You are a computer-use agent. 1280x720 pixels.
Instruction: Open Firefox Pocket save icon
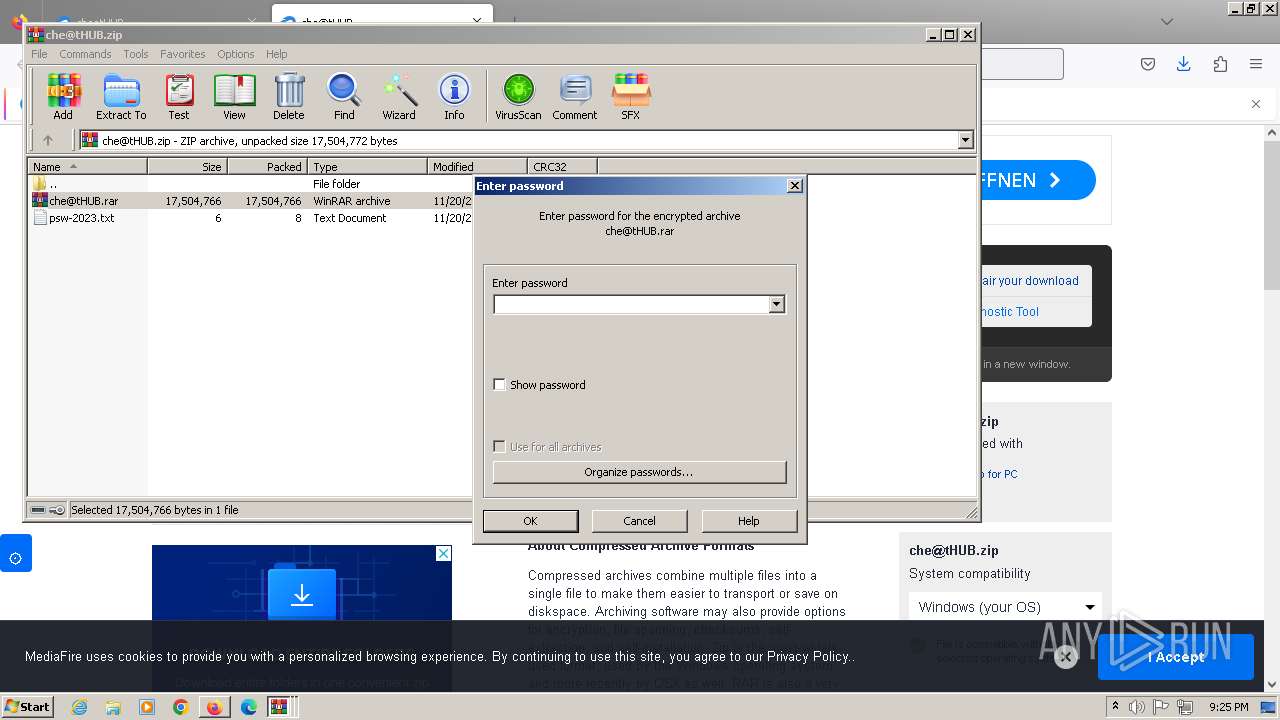pos(1148,64)
